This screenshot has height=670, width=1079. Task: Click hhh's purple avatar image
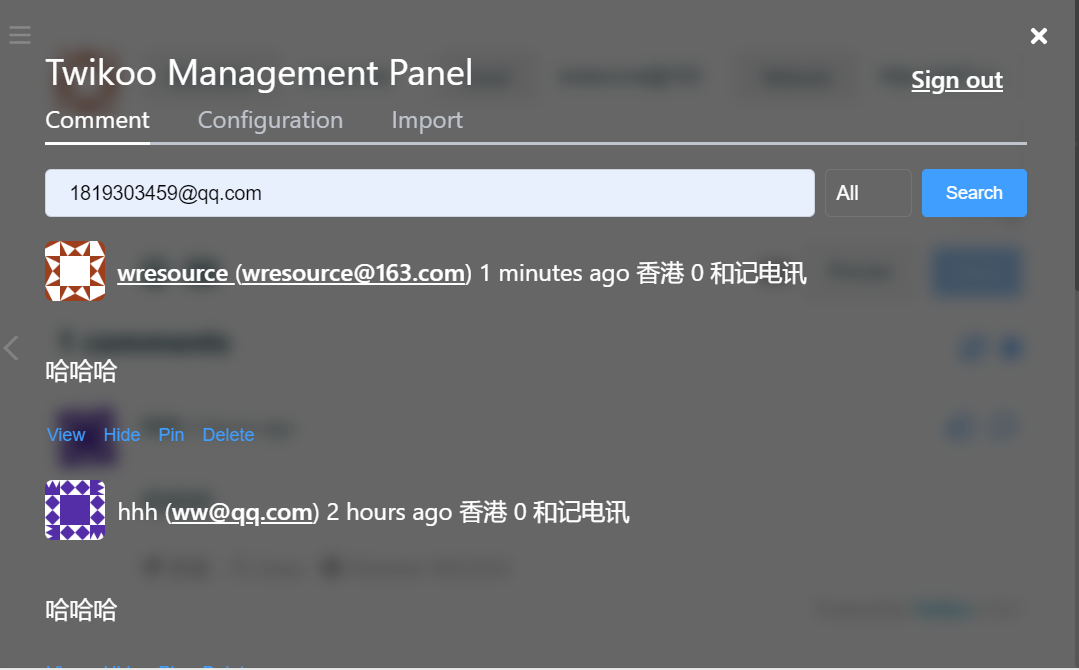(x=75, y=510)
